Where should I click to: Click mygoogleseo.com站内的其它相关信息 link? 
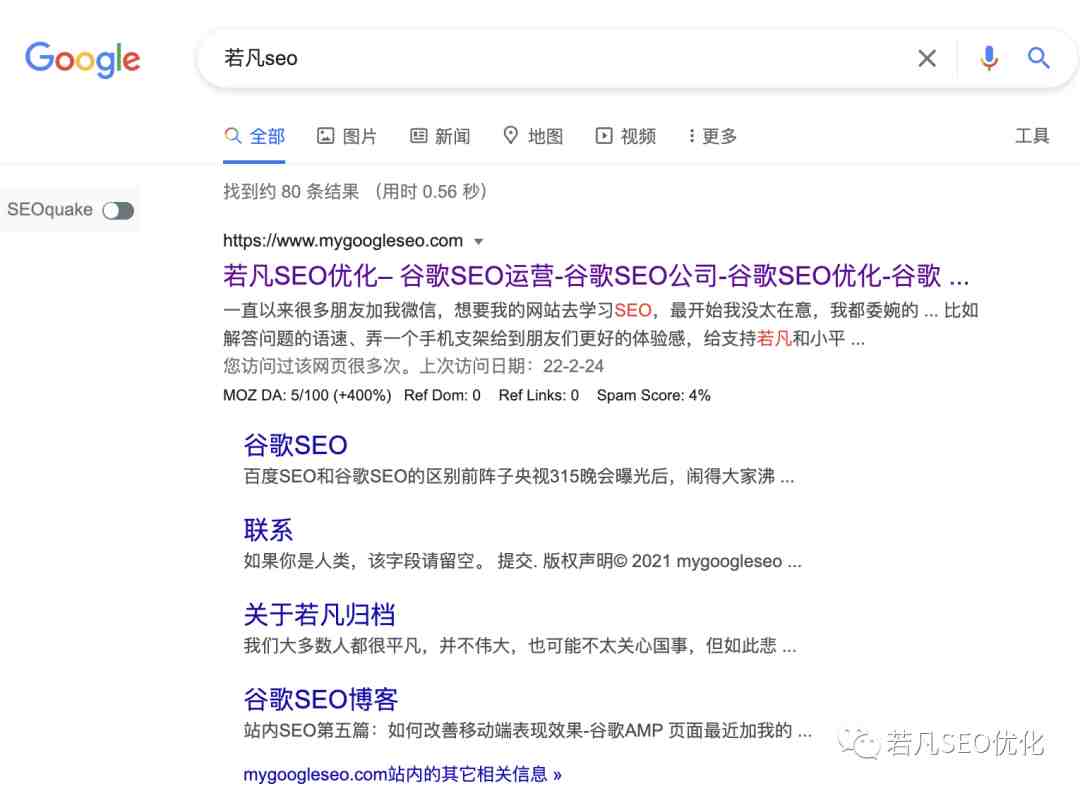[x=403, y=774]
